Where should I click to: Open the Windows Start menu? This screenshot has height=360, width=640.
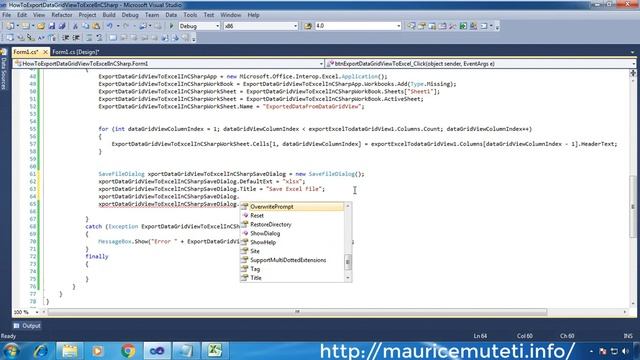(11, 351)
